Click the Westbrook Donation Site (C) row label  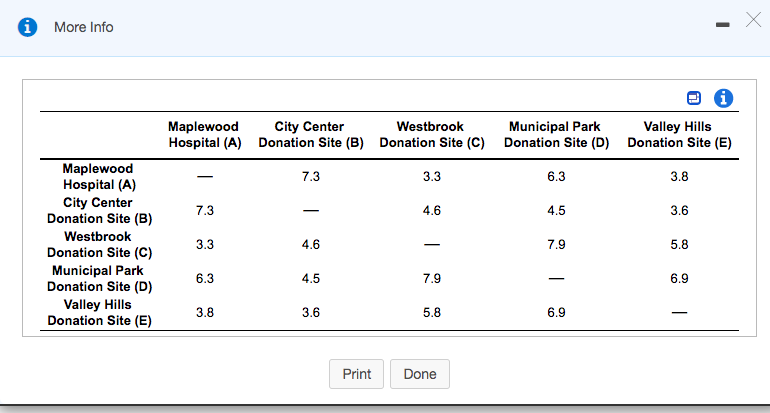(99, 245)
